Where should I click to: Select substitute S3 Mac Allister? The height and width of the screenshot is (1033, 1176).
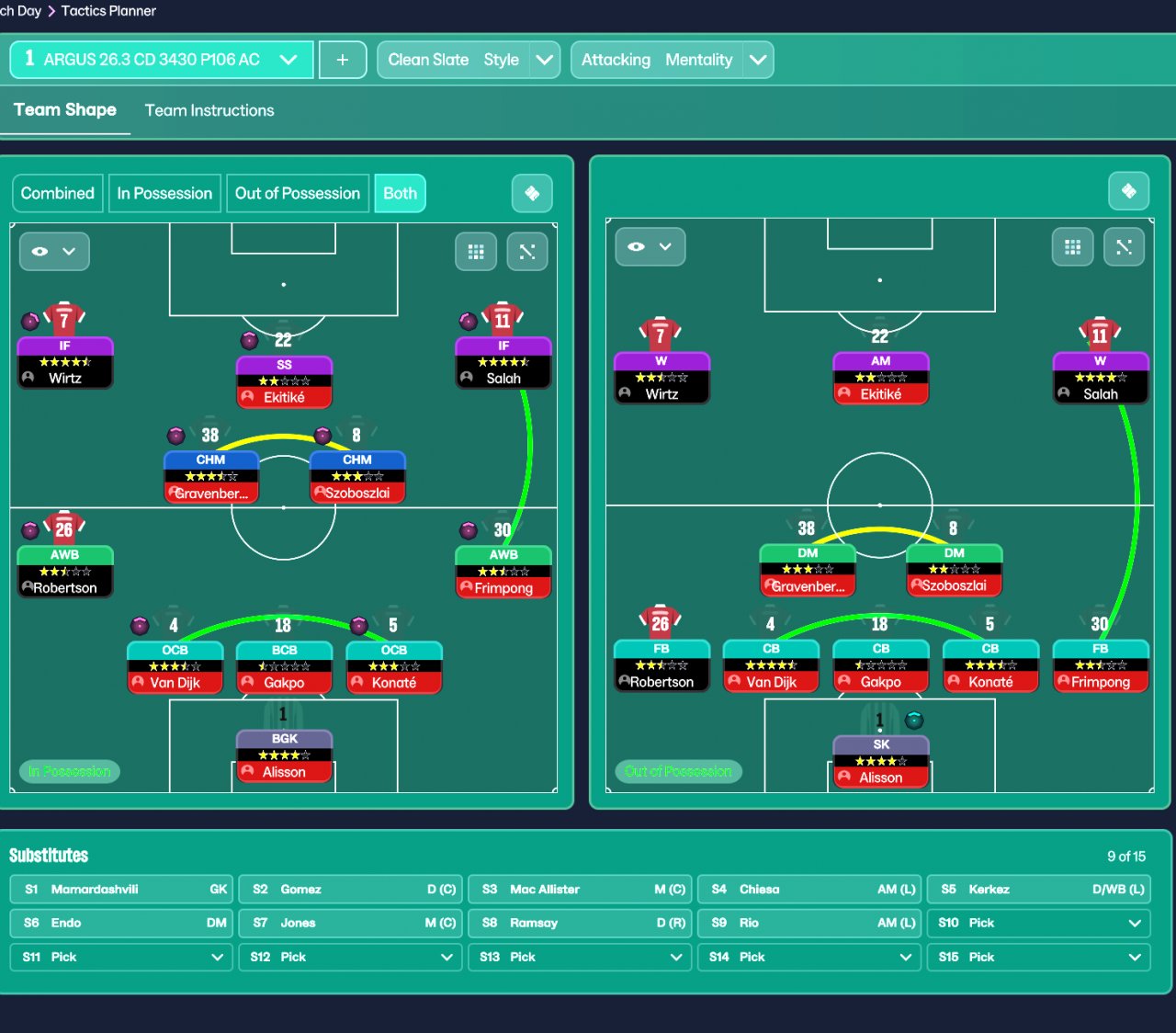click(x=580, y=889)
